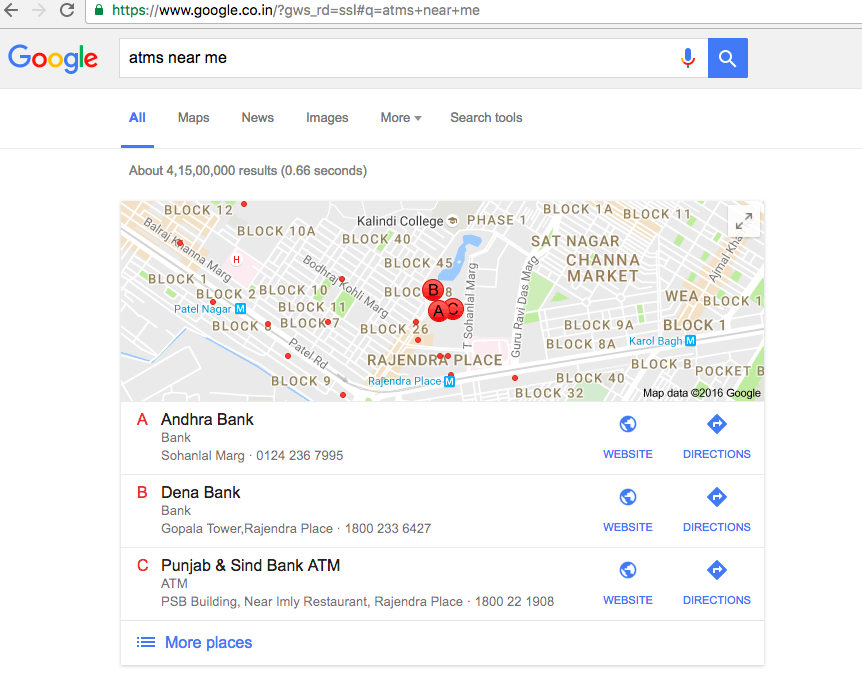Open Punjab & Sind Bank ATM listing title
The height and width of the screenshot is (683, 862).
click(251, 565)
